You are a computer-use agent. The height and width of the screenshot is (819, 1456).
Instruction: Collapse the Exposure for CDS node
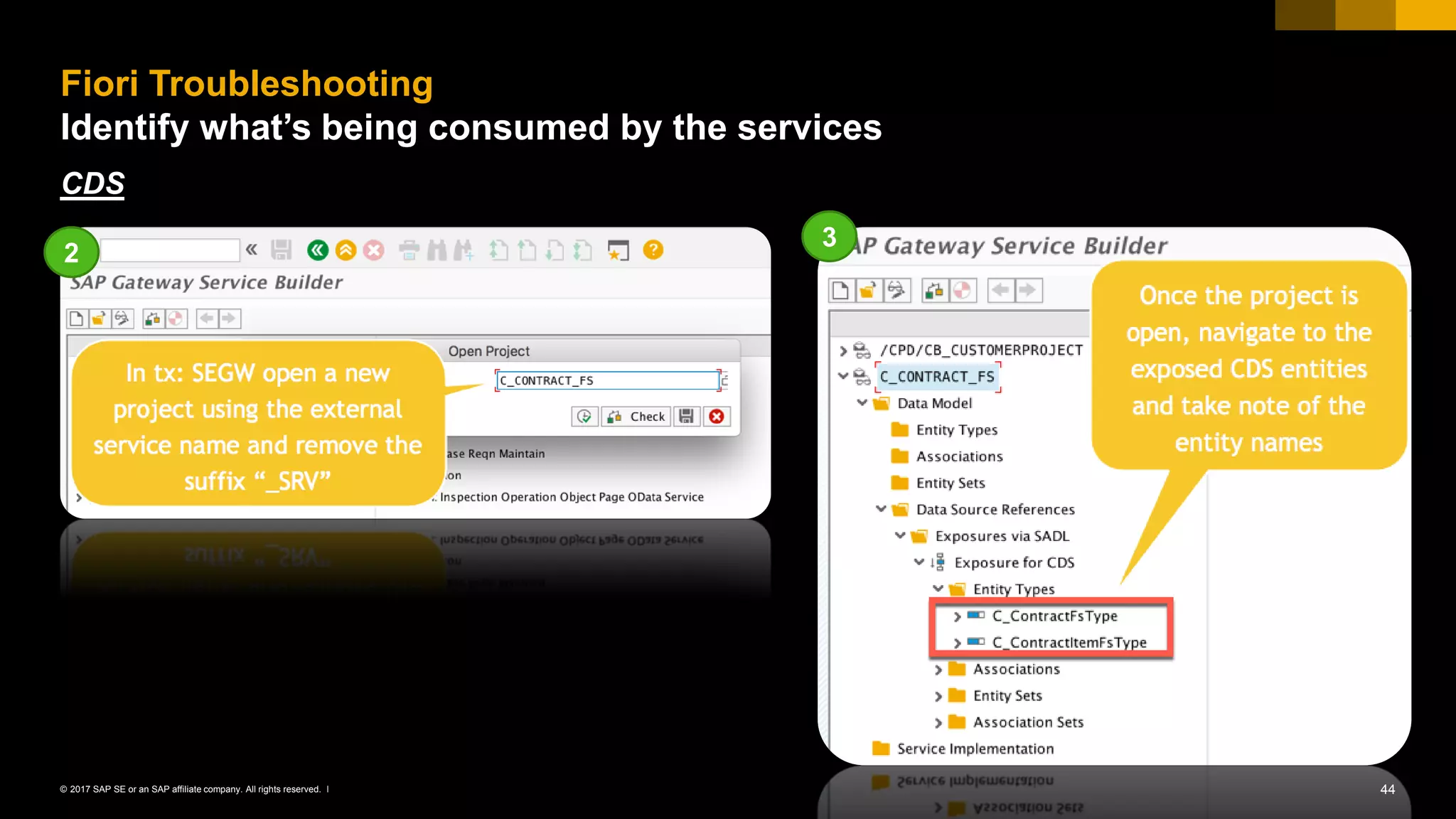(919, 562)
